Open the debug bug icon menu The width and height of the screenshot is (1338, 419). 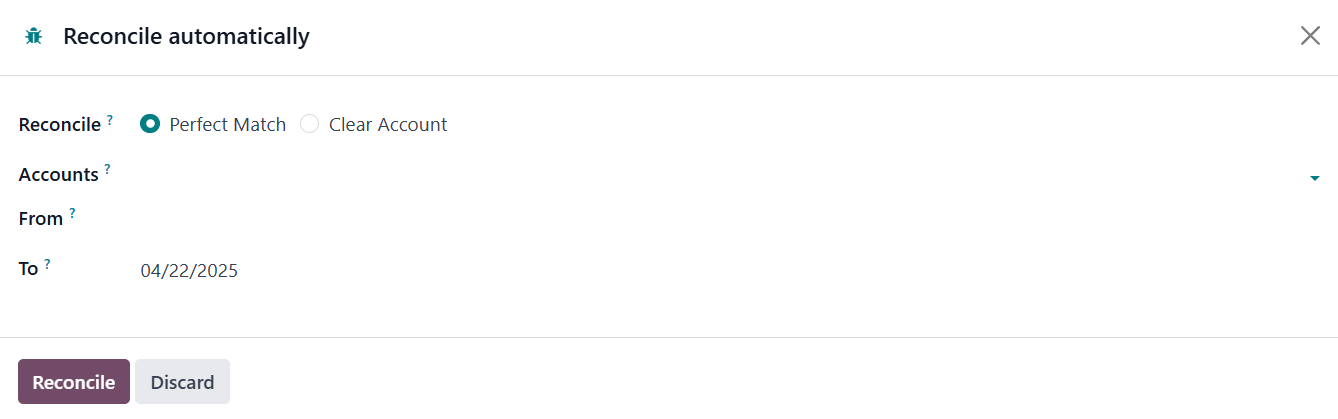tap(34, 37)
